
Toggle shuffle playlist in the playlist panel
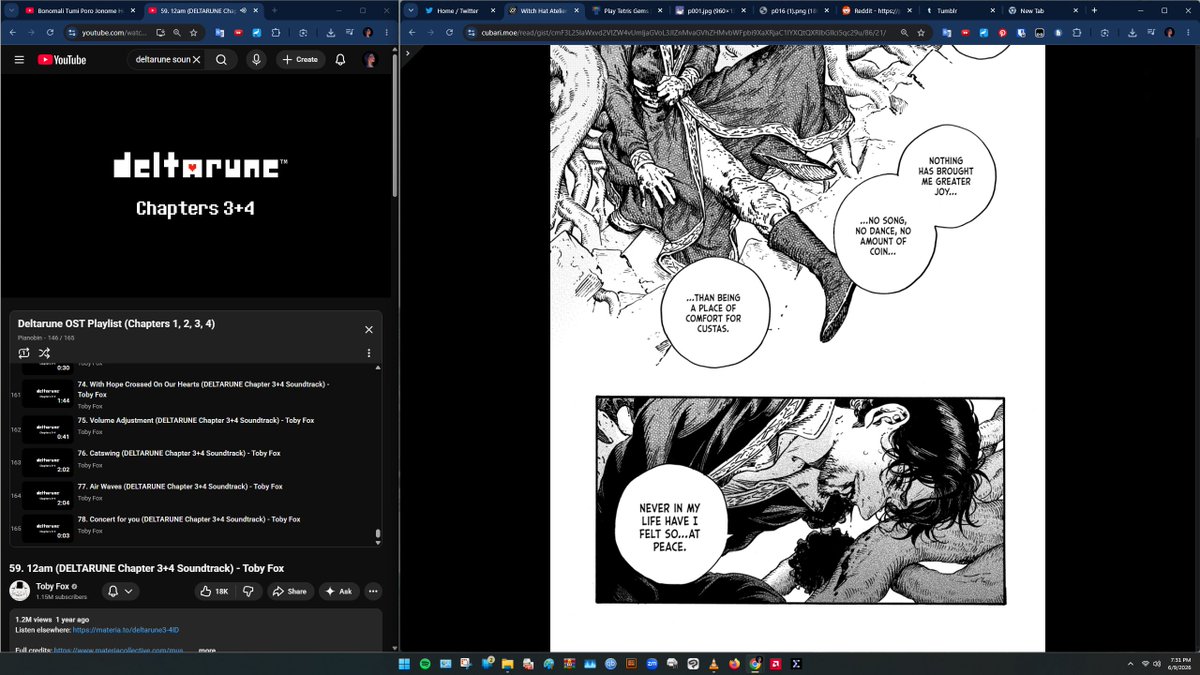[44, 353]
